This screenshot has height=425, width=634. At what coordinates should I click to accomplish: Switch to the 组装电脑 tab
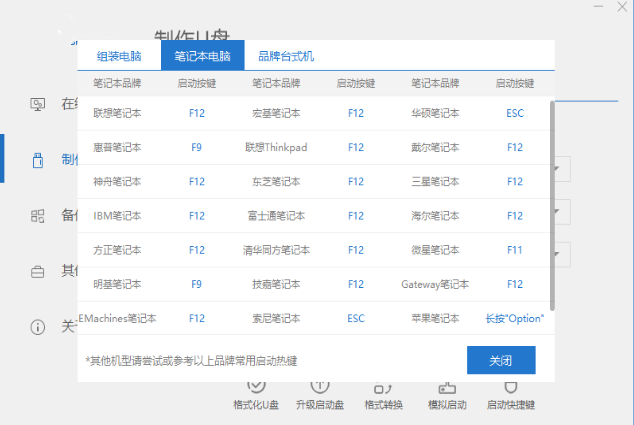pos(119,55)
